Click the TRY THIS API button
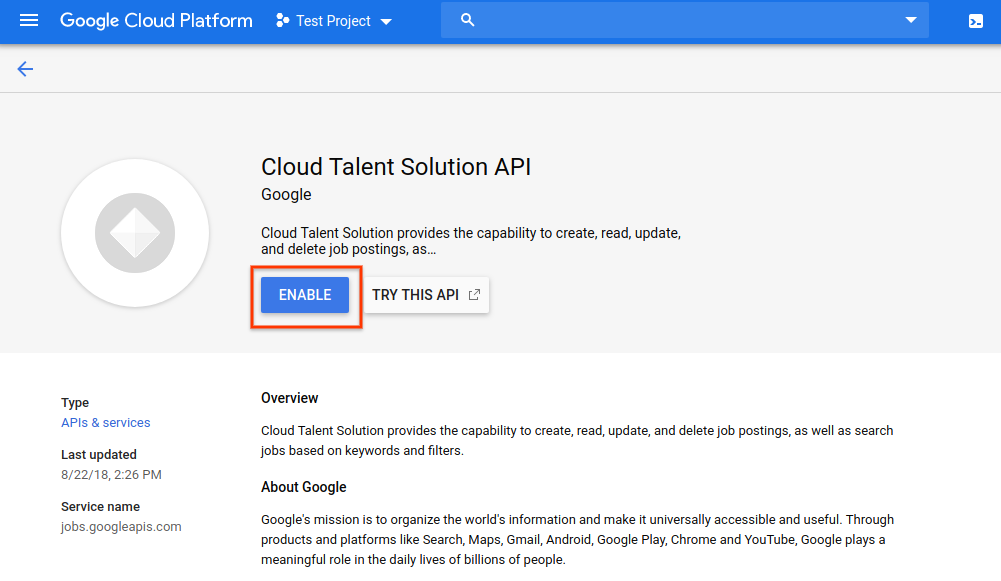This screenshot has height=581, width=1001. coord(426,295)
